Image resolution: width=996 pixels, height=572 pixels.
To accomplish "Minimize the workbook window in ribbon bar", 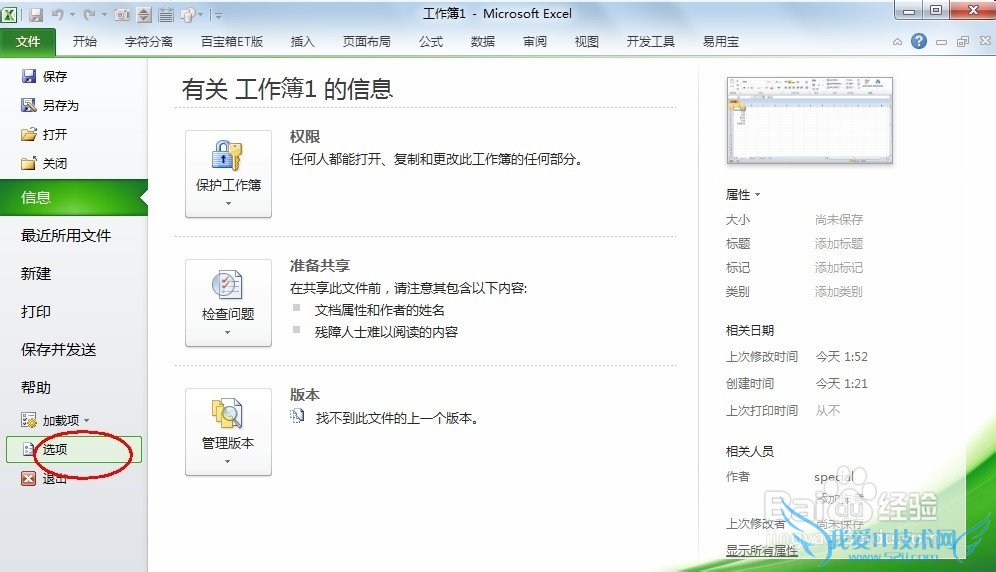I will 941,42.
